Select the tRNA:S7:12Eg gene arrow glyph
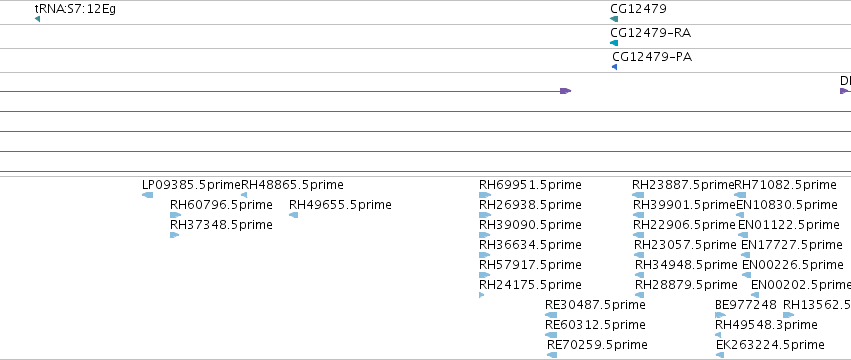The image size is (851, 360). tap(37, 19)
